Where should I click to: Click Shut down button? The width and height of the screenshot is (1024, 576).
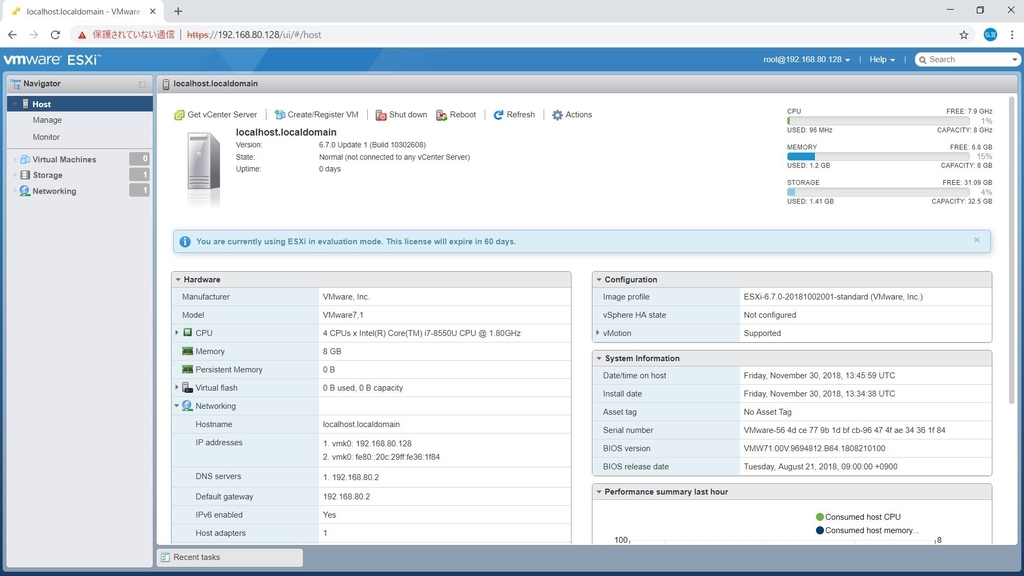pos(401,115)
